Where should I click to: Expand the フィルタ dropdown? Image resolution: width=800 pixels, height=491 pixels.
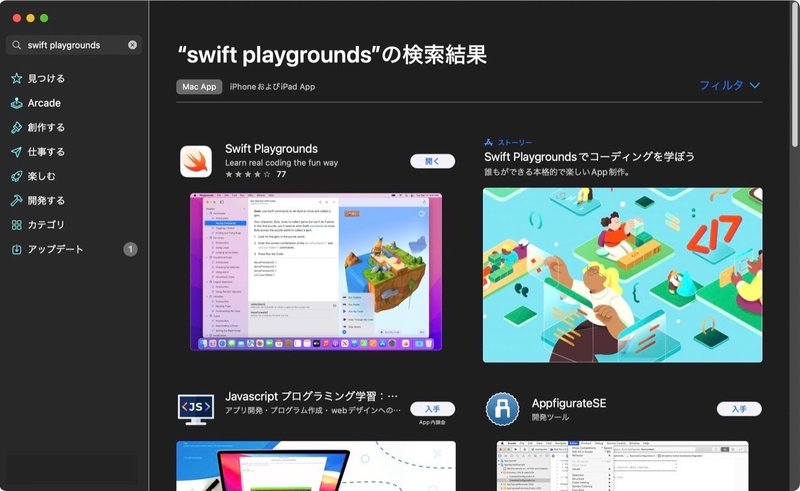coord(729,85)
